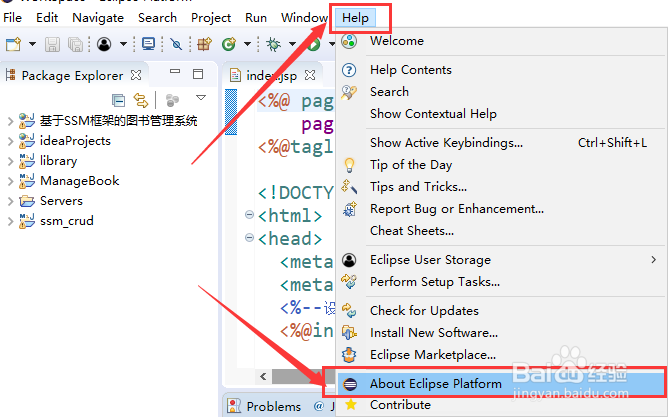Click the Help menu
Screen dimensions: 668x417
[355, 18]
